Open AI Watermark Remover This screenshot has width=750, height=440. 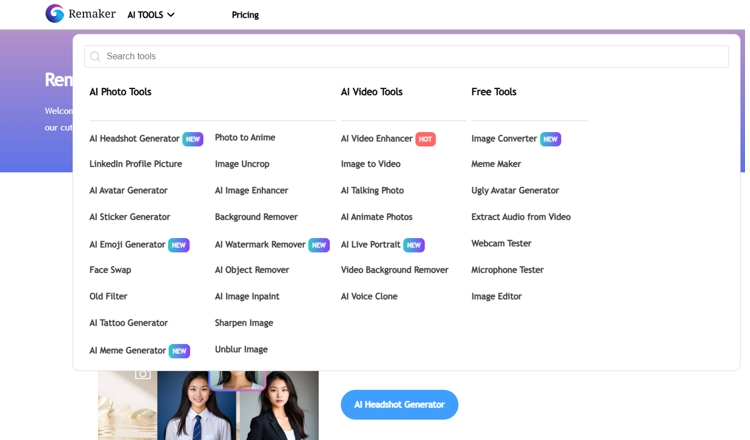[x=260, y=244]
